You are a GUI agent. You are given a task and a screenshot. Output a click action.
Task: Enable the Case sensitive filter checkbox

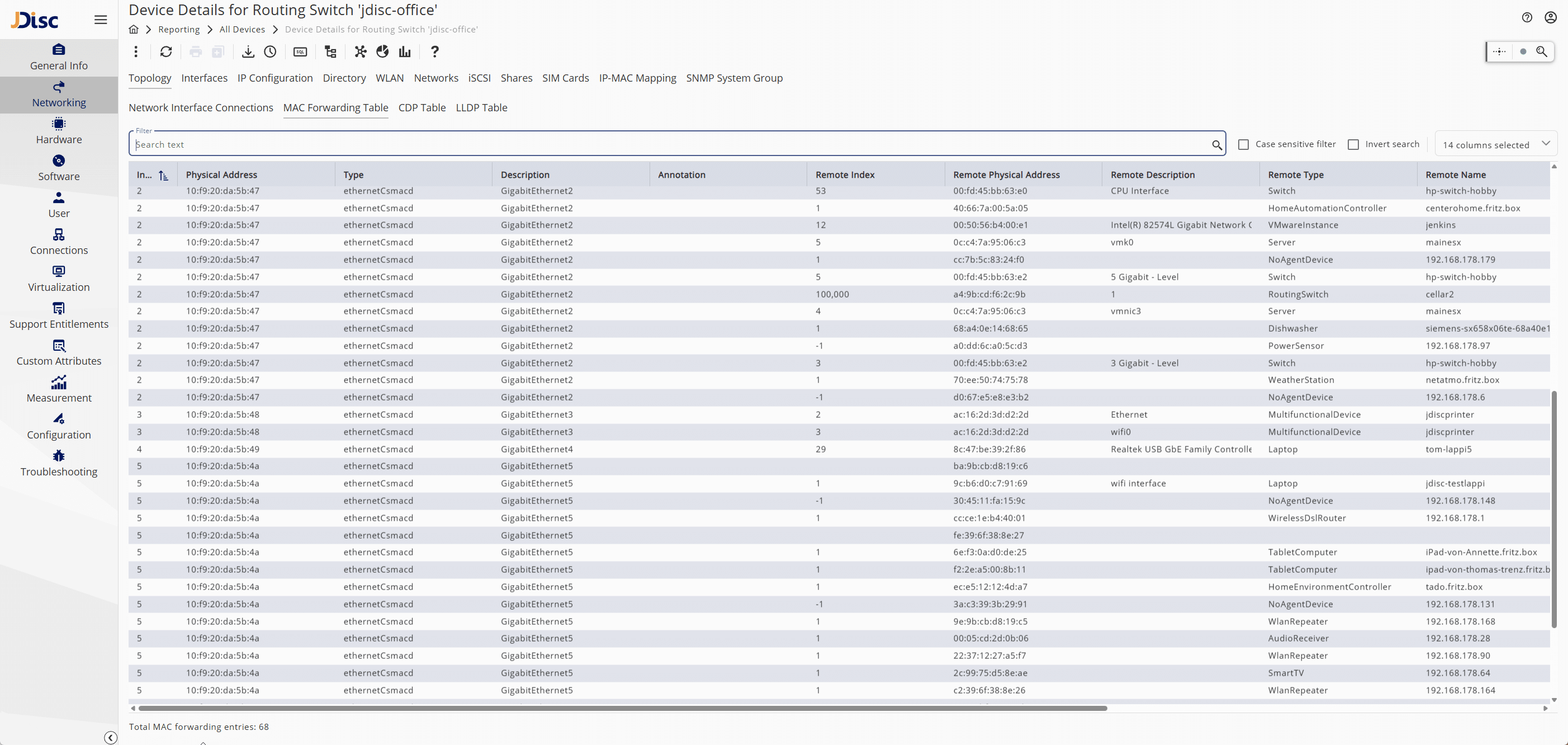pos(1244,144)
